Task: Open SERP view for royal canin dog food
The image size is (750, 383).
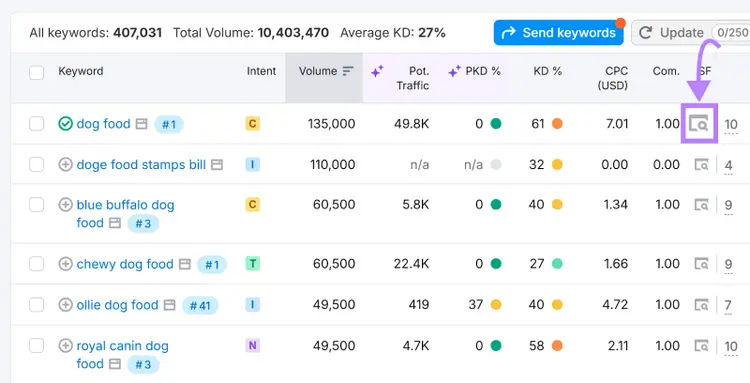Action: (x=702, y=345)
